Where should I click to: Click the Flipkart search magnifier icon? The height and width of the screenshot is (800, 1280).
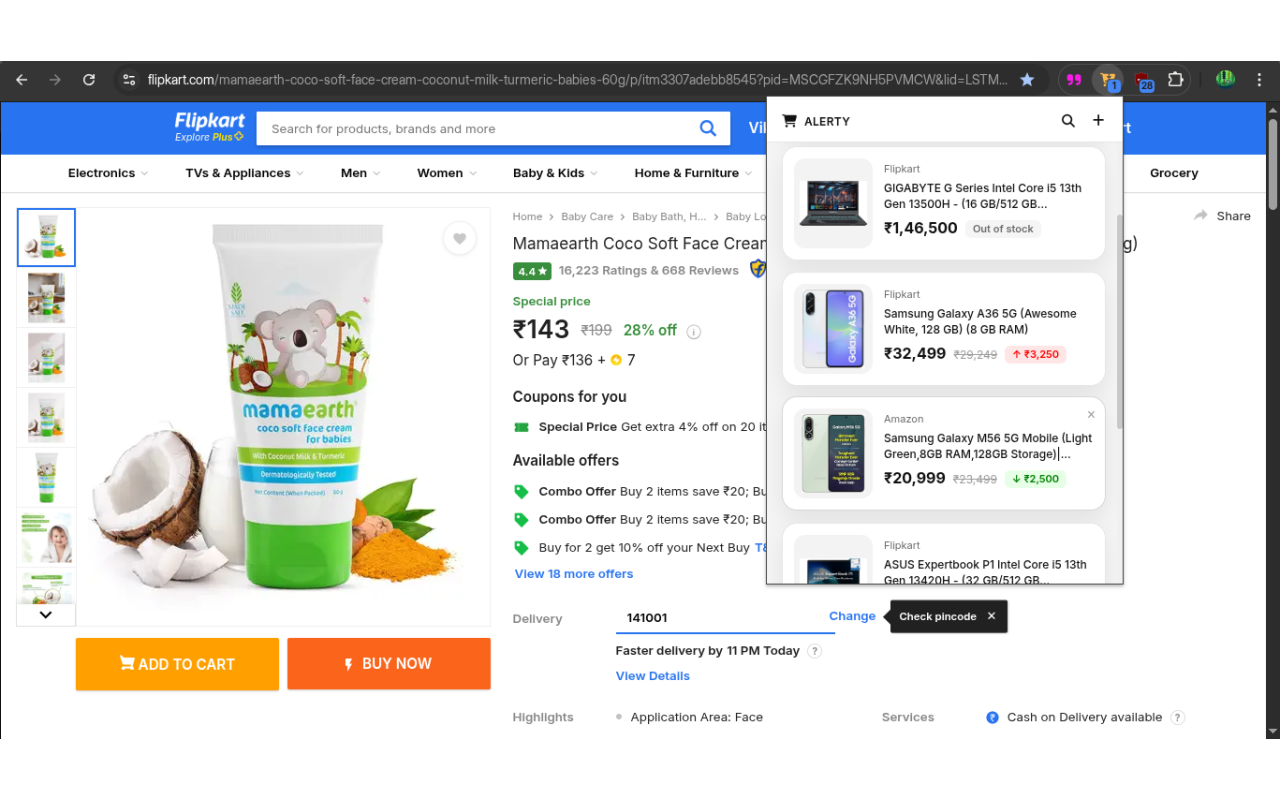tap(708, 128)
